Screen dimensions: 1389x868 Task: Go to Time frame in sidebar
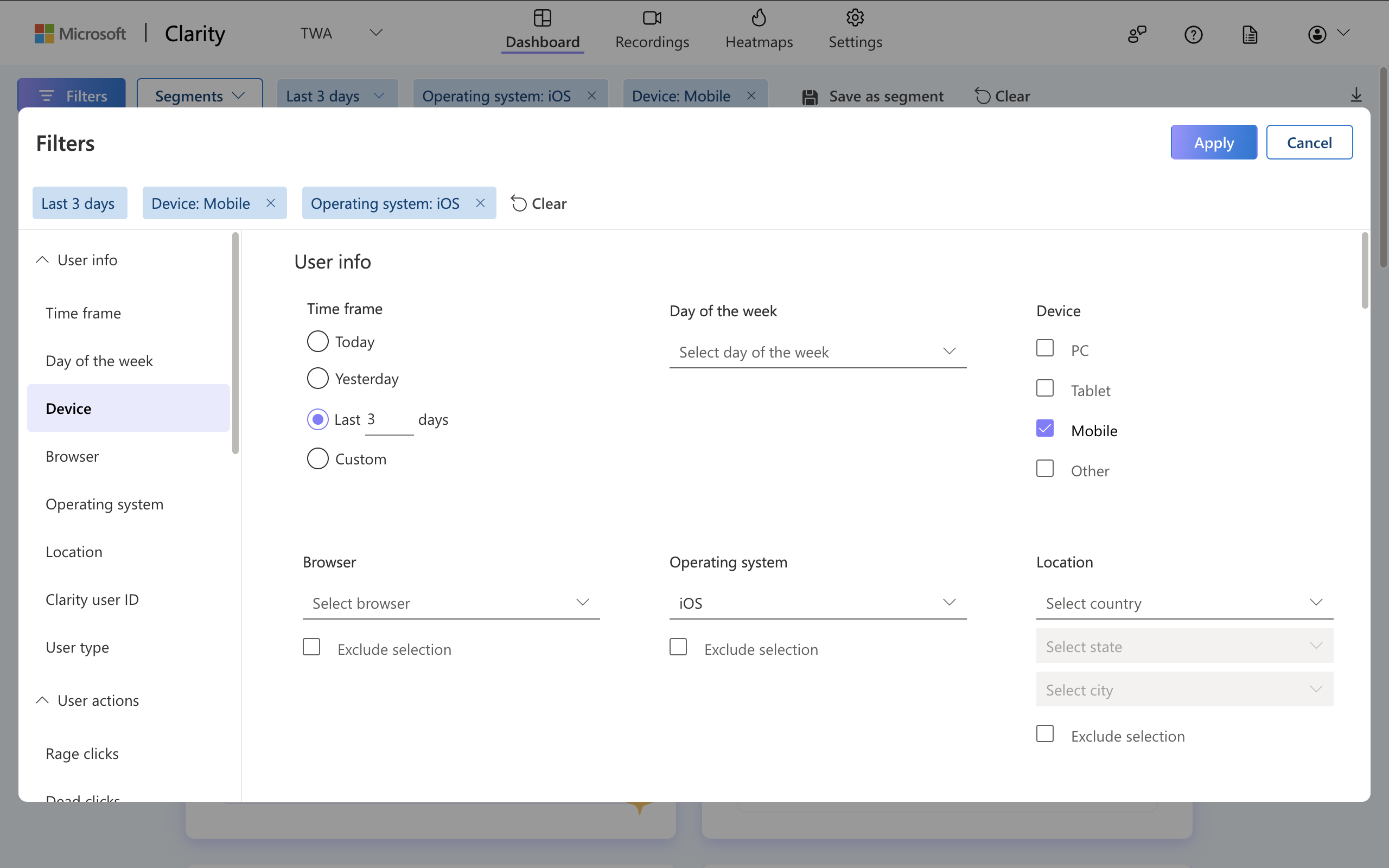[128, 313]
